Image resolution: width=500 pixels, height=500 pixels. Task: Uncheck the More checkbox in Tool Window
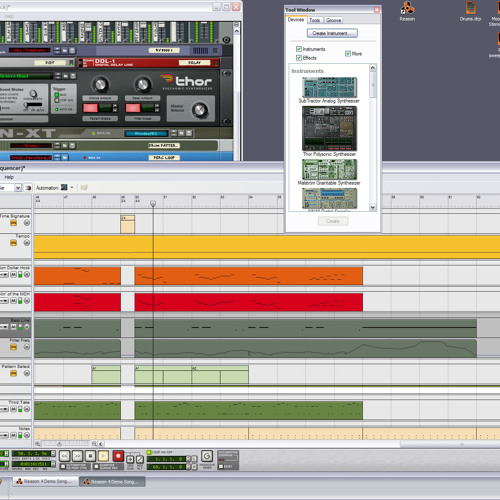pos(348,53)
